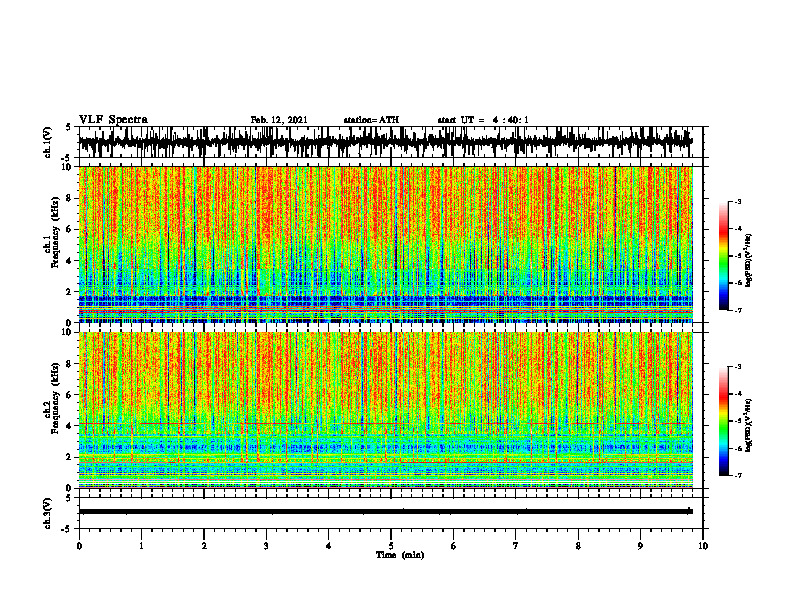The height and width of the screenshot is (612, 792).
Task: Click the "station=ATH" header text
Action: coord(371,120)
